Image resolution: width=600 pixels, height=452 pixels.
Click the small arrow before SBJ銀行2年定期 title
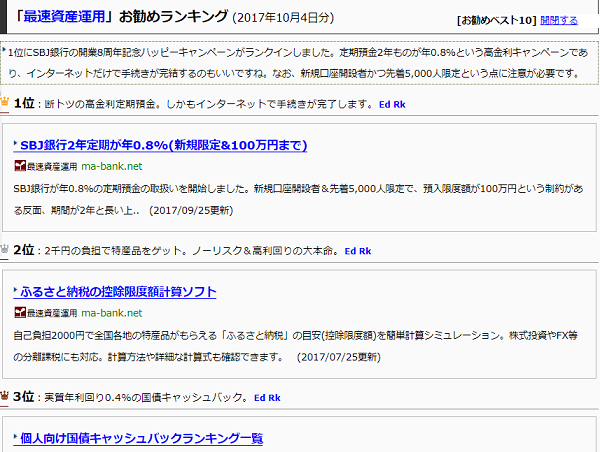[15, 144]
